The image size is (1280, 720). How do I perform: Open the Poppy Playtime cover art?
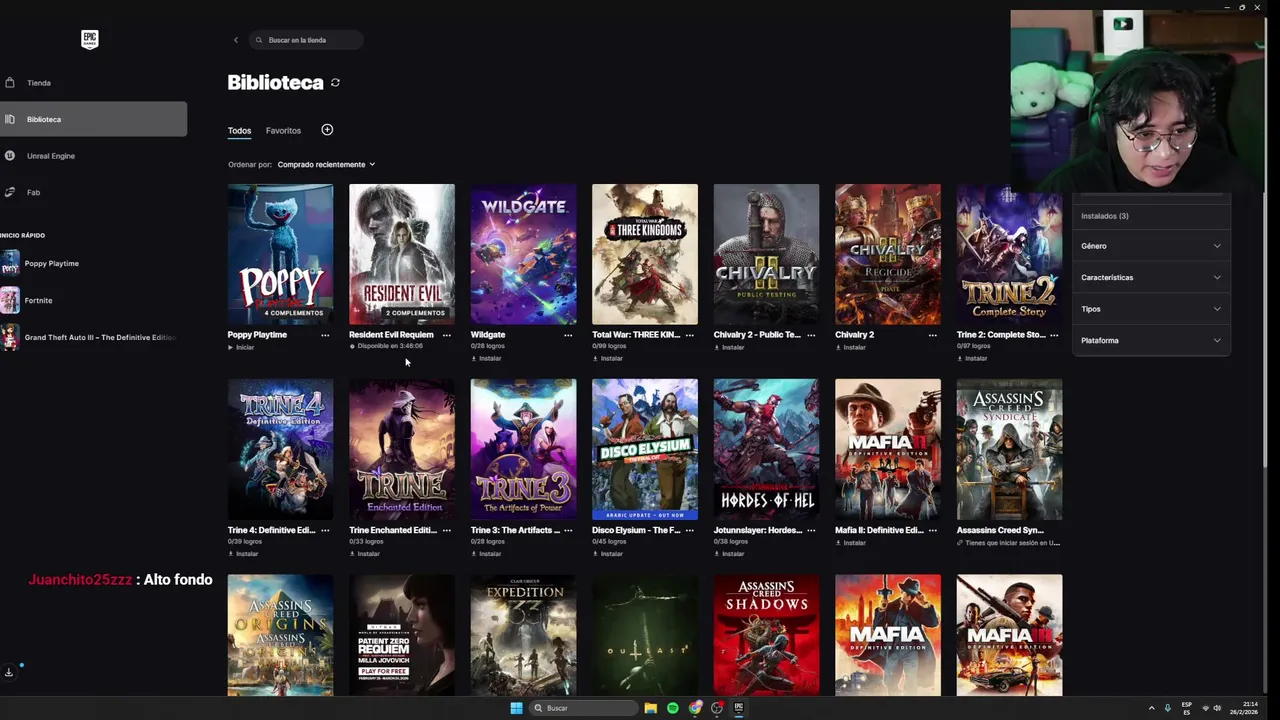280,254
